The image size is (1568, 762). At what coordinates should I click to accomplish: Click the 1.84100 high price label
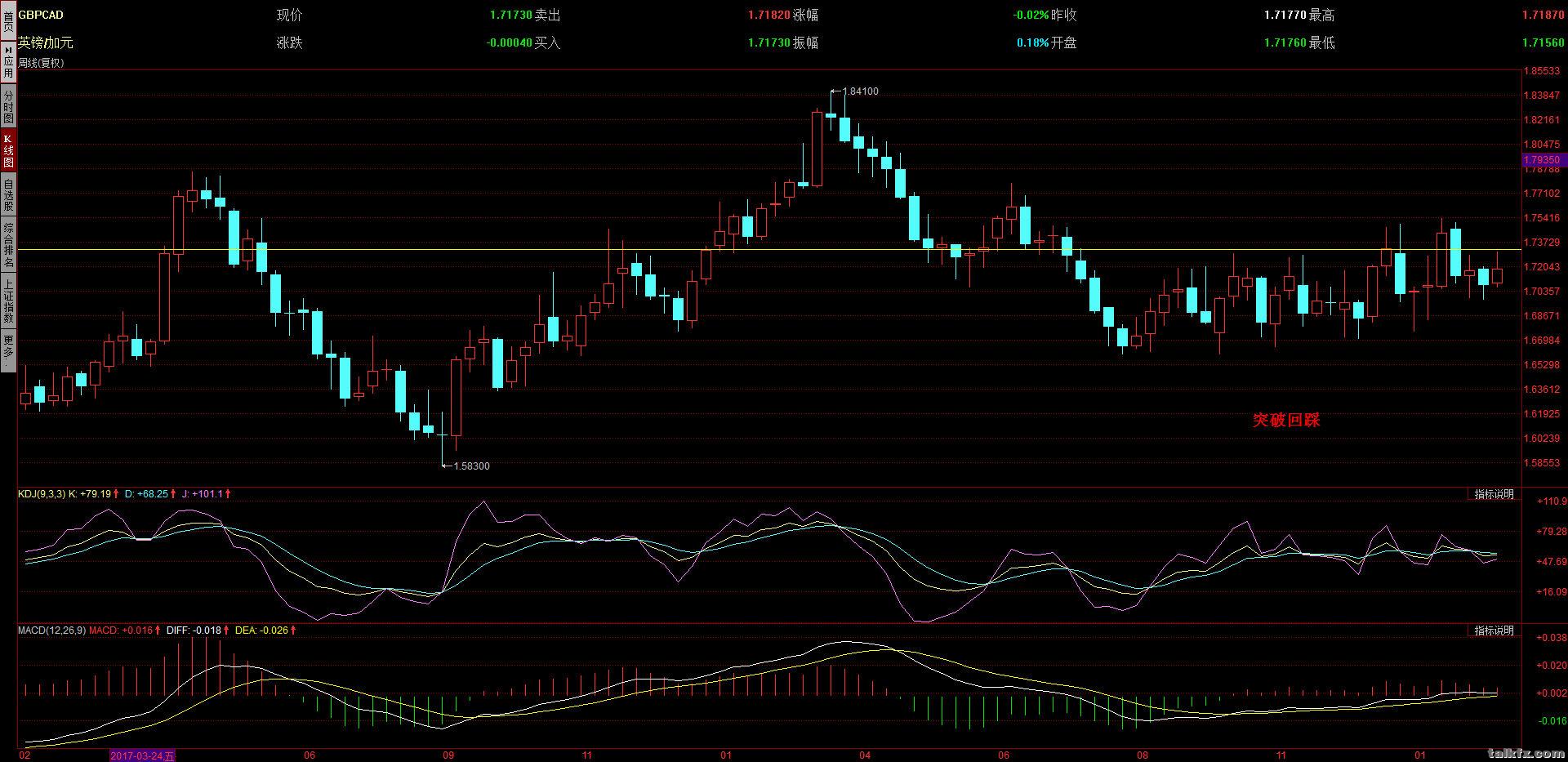(860, 91)
